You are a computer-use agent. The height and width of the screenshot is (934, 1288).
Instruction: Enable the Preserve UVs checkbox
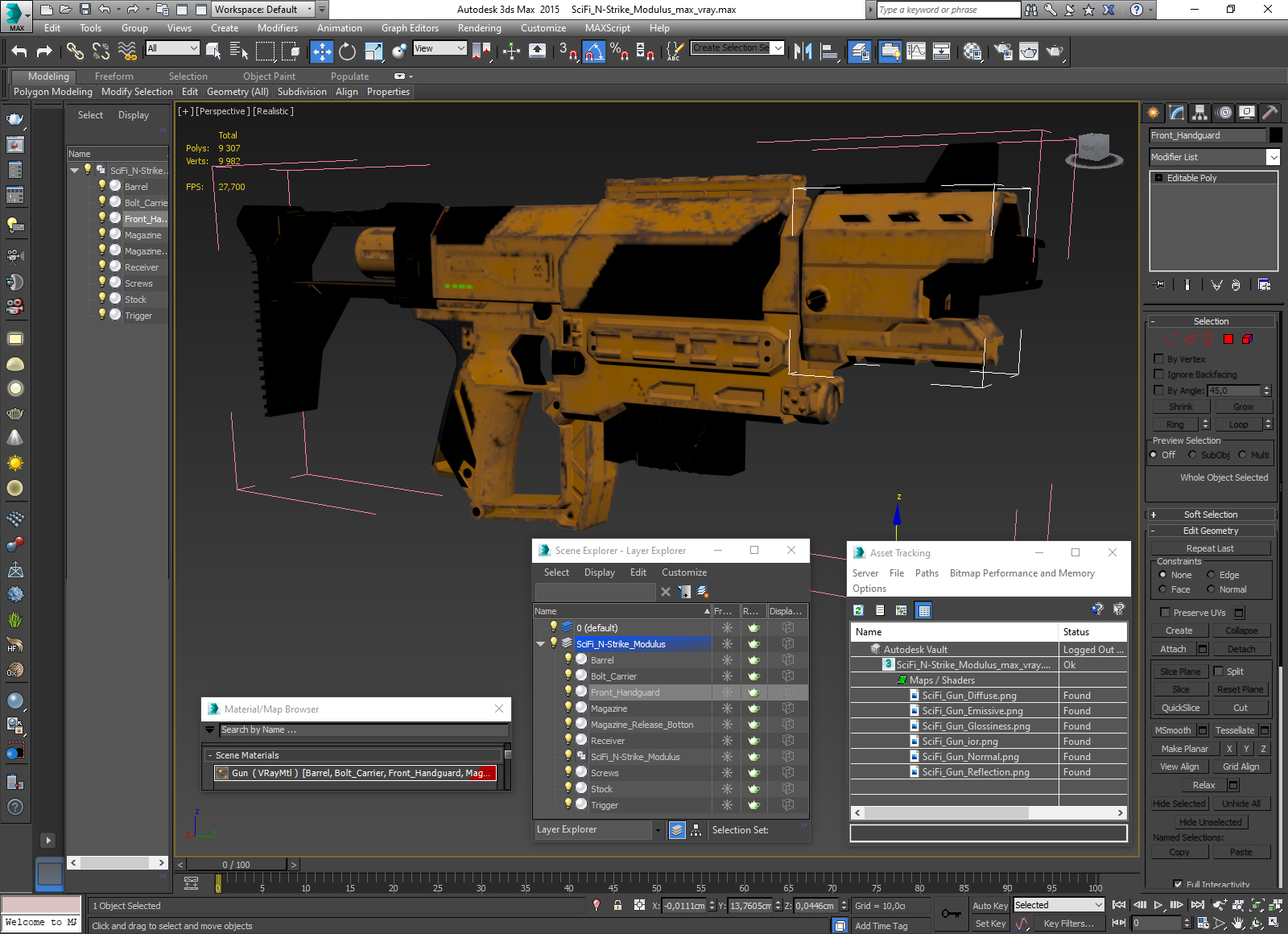click(x=1165, y=613)
